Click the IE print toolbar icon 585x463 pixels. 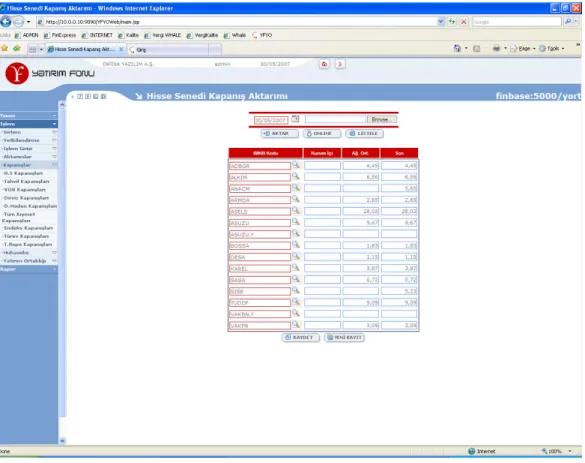pos(496,48)
